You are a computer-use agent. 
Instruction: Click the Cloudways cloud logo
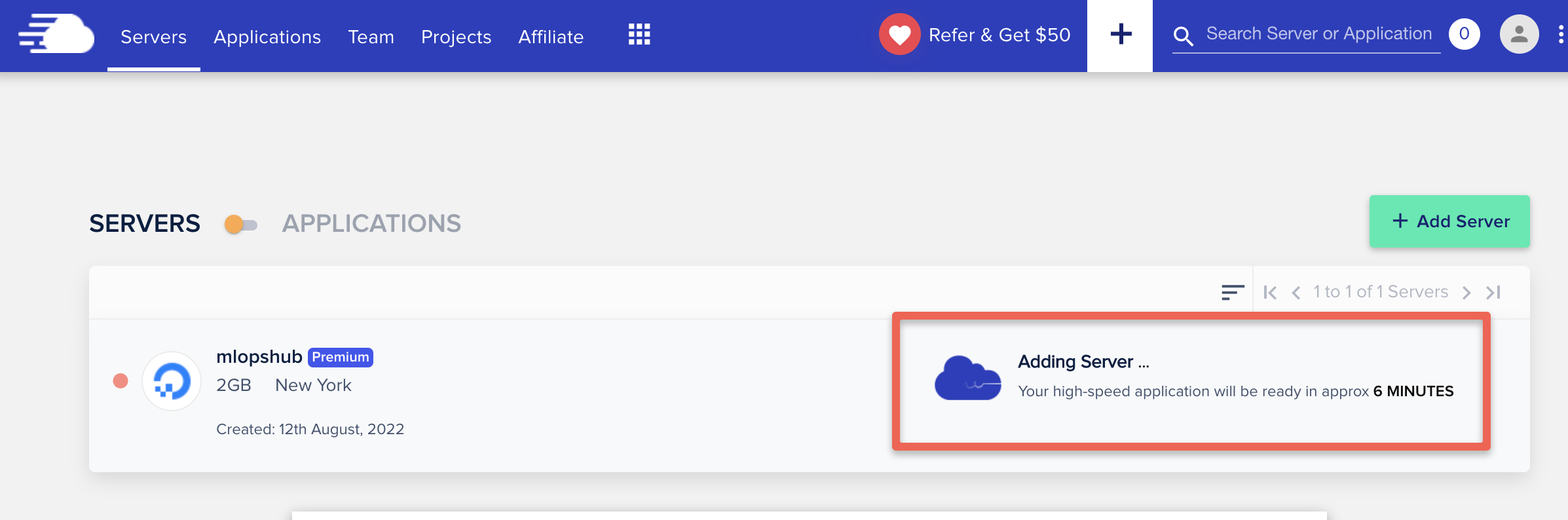pyautogui.click(x=56, y=33)
